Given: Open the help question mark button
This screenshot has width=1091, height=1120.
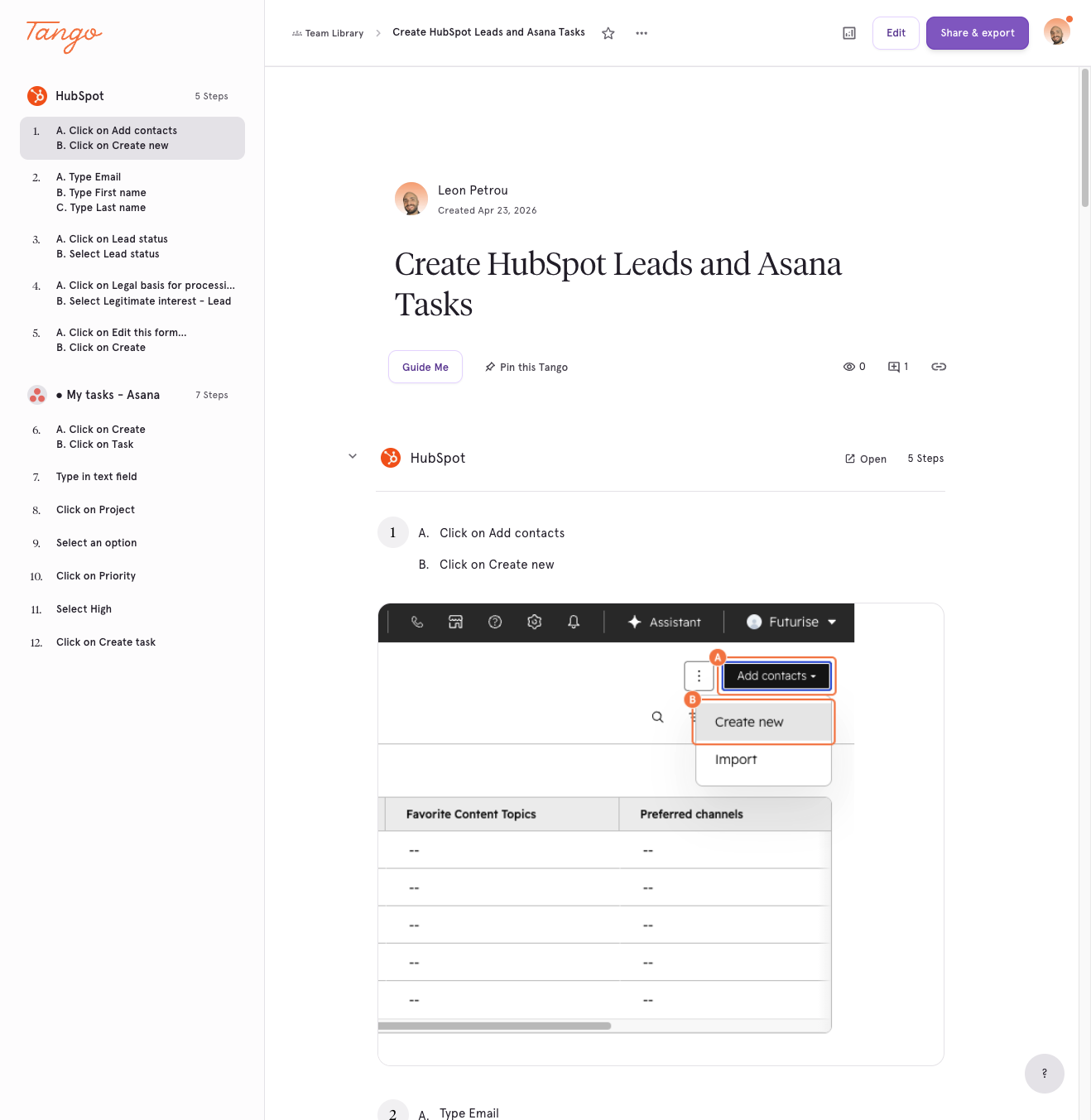Looking at the screenshot, I should point(1045,1074).
